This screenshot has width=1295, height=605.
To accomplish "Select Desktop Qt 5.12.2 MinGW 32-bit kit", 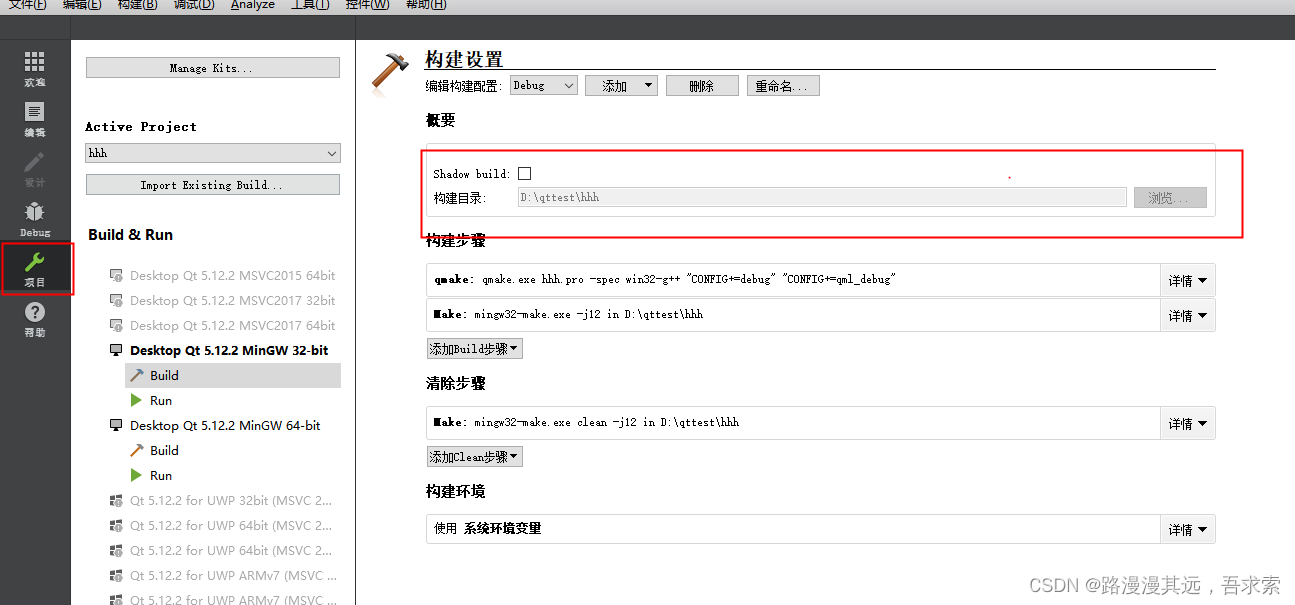I will click(228, 350).
